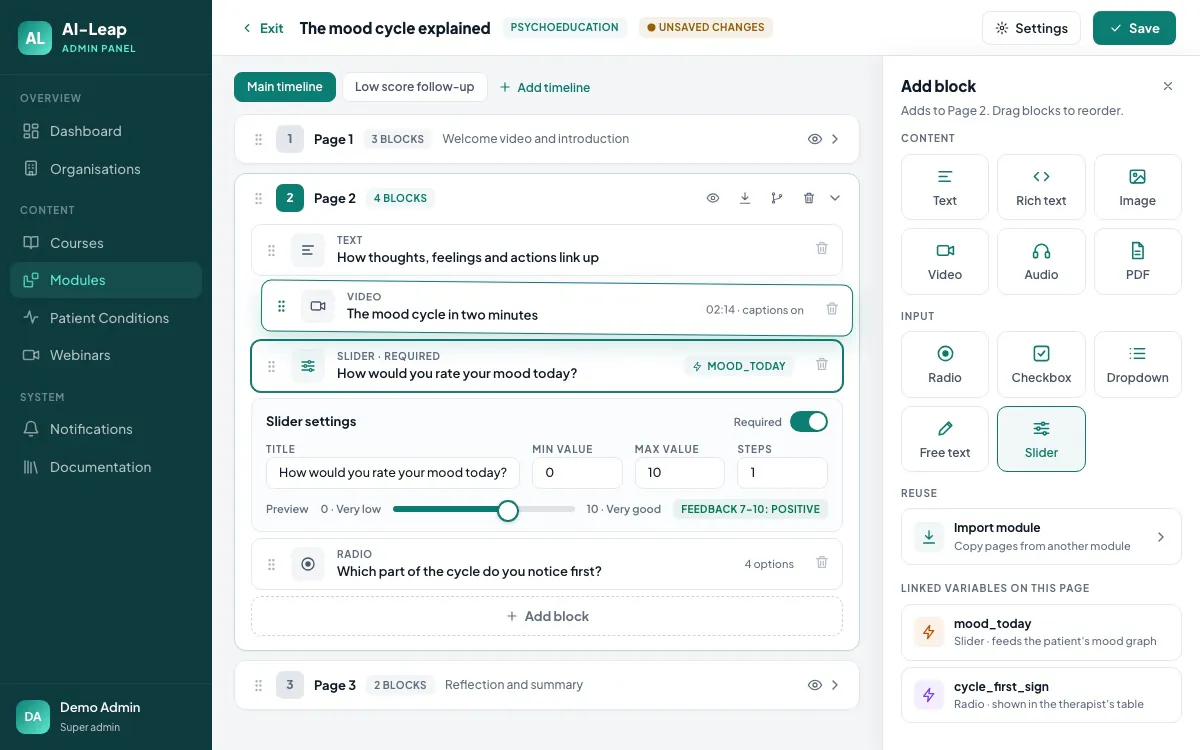Delete the video block 'The mood cycle in two minutes'
The image size is (1200, 750).
click(832, 309)
